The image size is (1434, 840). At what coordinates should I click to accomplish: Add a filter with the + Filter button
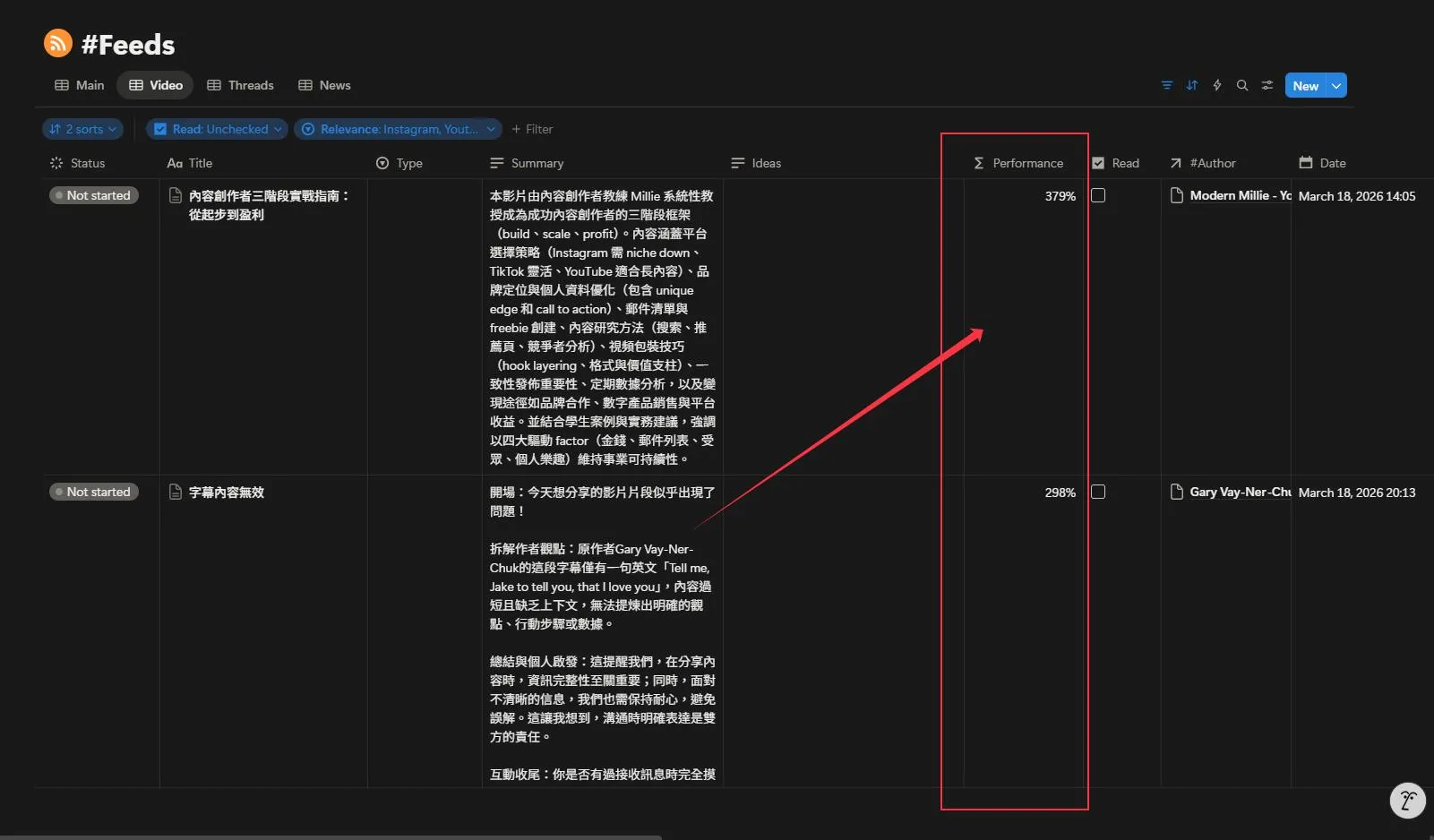pyautogui.click(x=532, y=129)
